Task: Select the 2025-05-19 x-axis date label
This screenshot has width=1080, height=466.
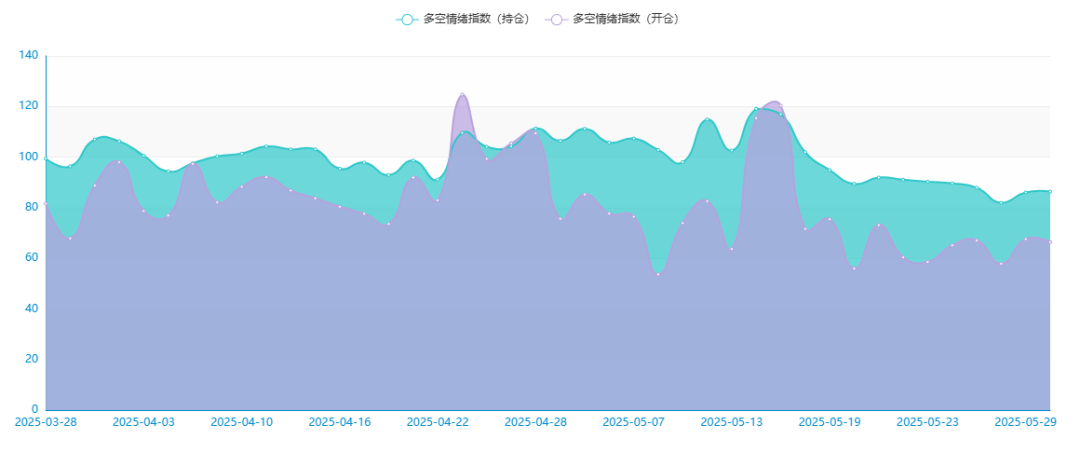Action: coord(829,423)
